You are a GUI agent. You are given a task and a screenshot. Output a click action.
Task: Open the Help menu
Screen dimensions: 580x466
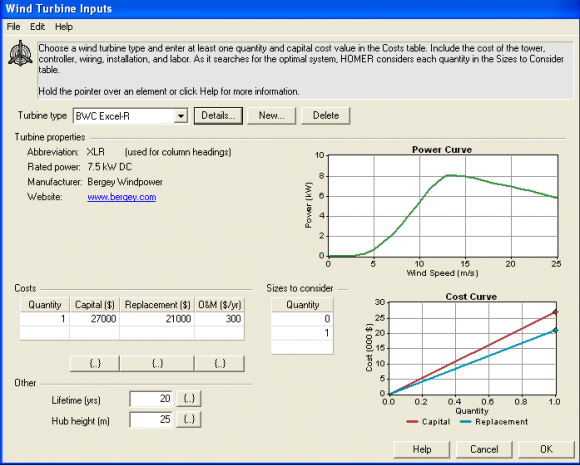(64, 27)
